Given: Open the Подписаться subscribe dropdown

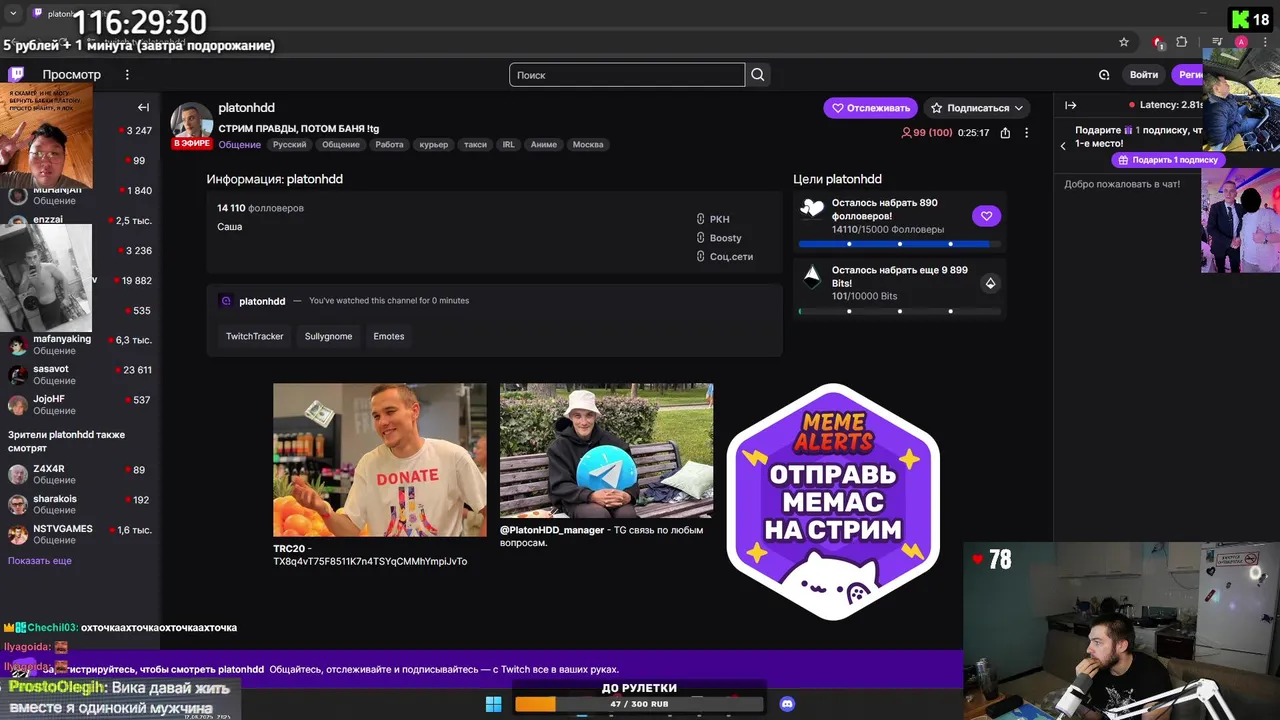Looking at the screenshot, I should pos(977,108).
